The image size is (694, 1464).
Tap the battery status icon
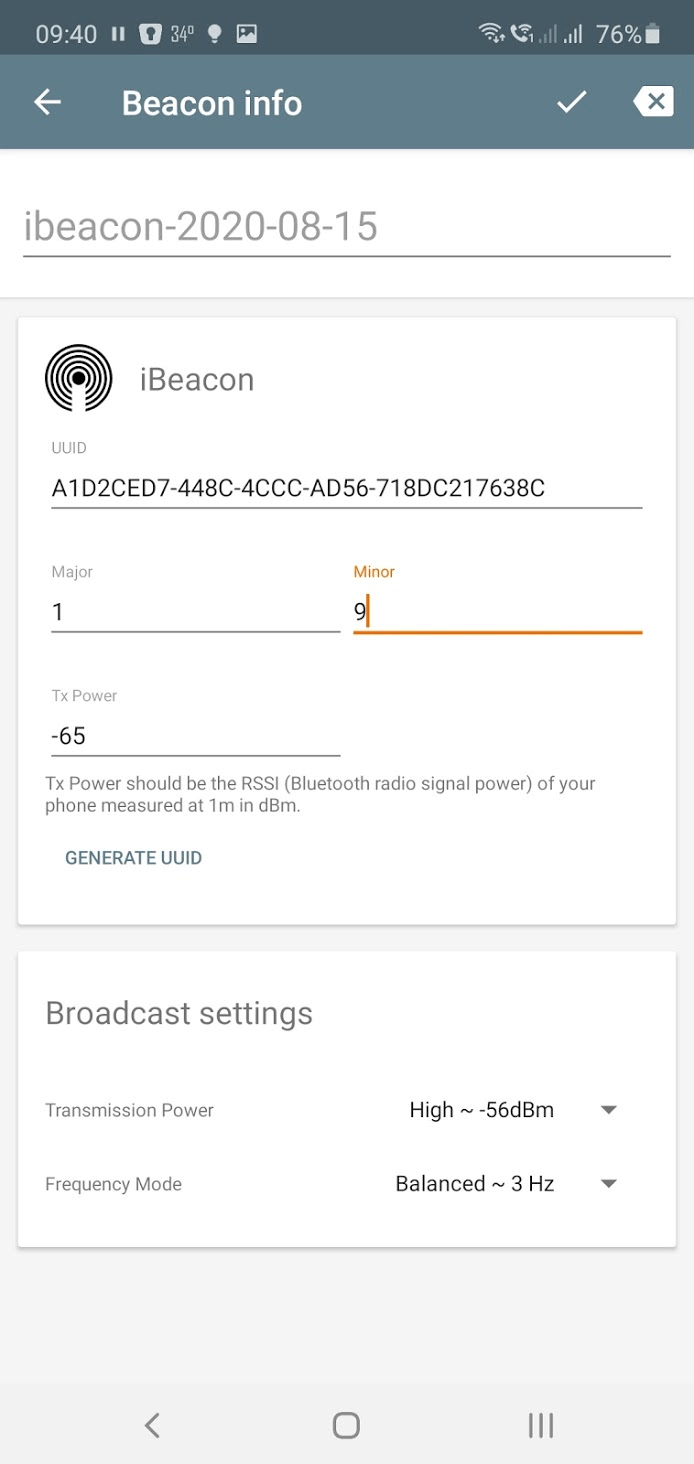click(653, 34)
